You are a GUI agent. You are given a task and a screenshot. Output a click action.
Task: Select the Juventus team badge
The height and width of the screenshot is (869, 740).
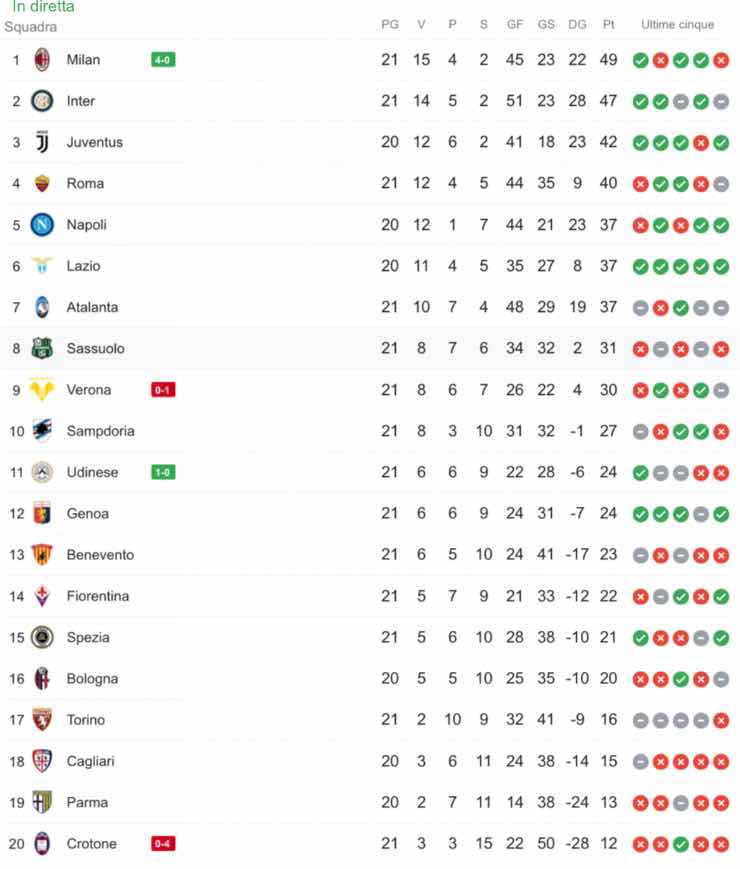[44, 142]
